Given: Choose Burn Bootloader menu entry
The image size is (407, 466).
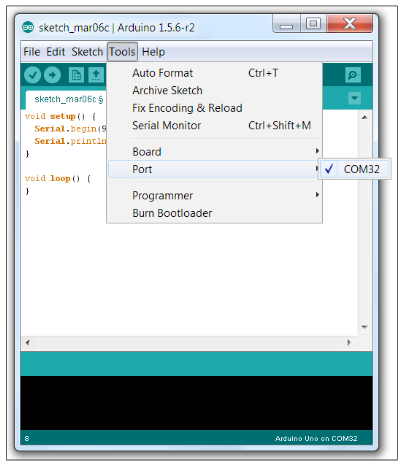Looking at the screenshot, I should (x=214, y=213).
